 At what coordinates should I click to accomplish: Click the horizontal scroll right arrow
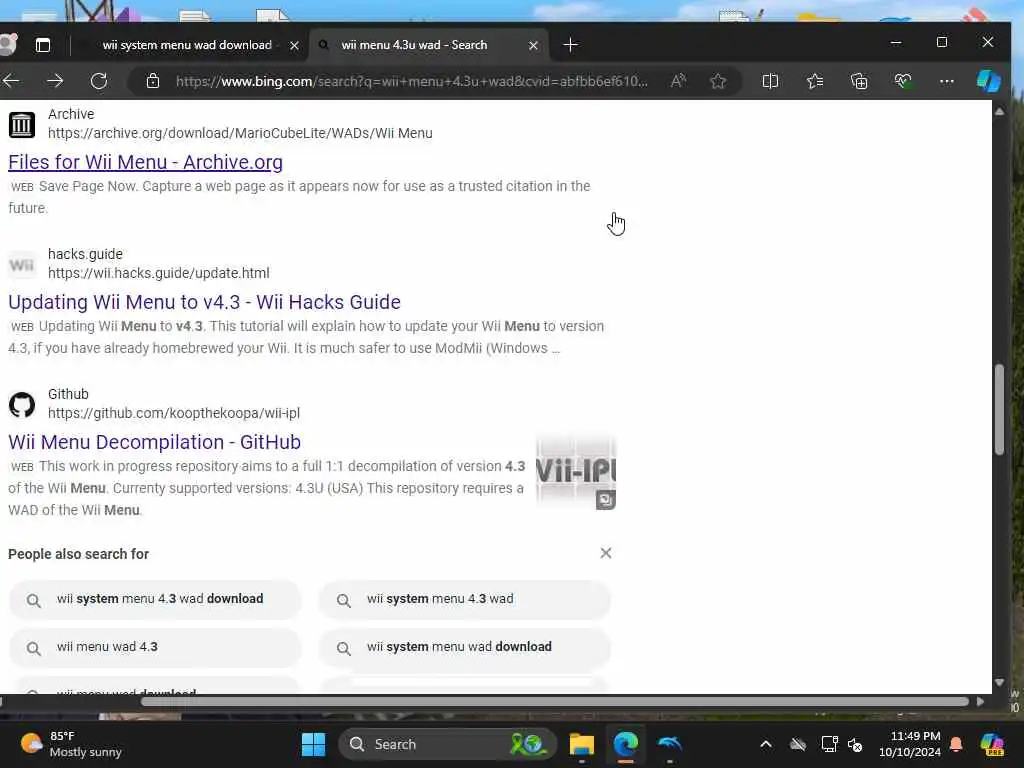(980, 701)
